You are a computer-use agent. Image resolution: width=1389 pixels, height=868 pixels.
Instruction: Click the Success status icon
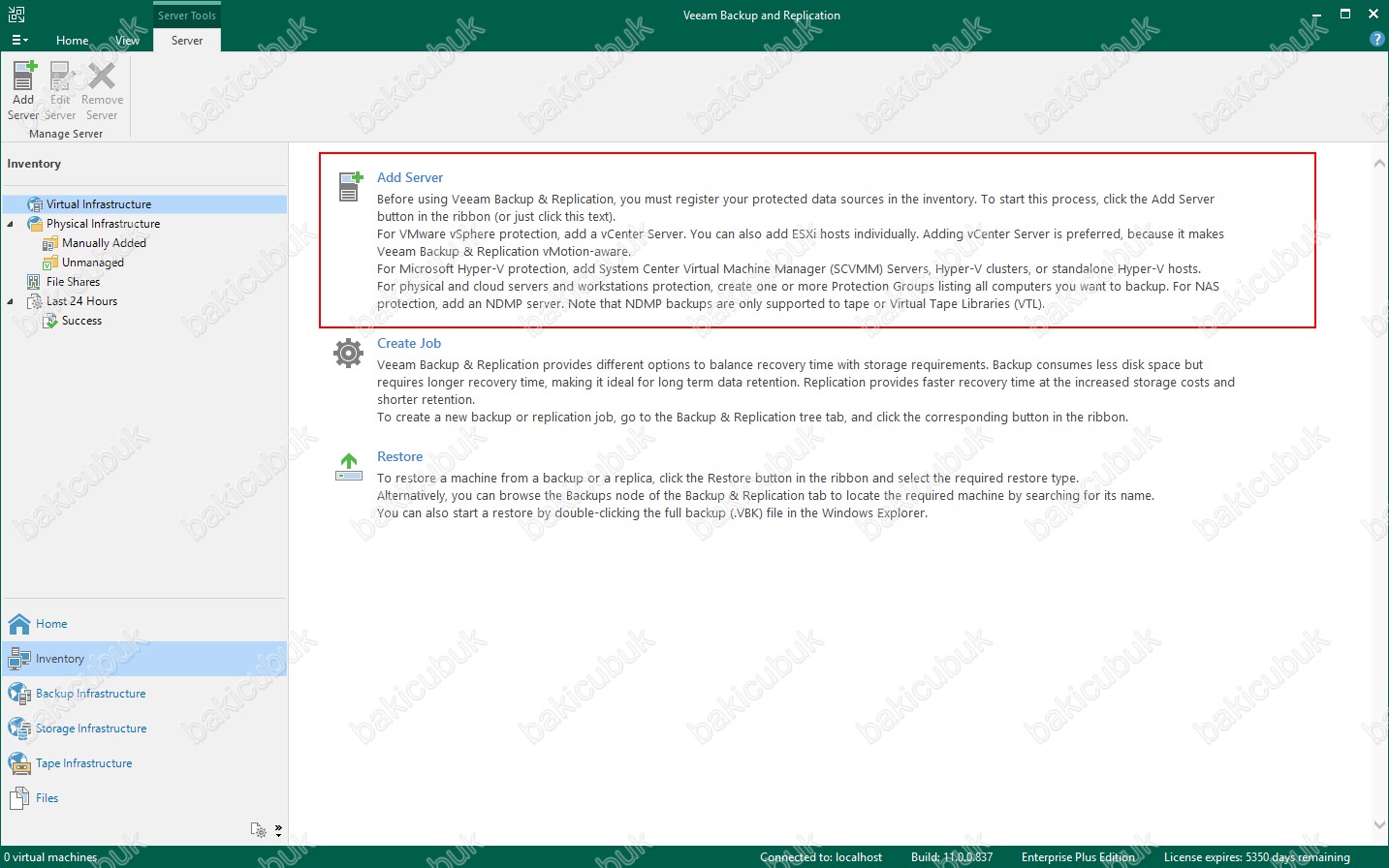(x=50, y=321)
